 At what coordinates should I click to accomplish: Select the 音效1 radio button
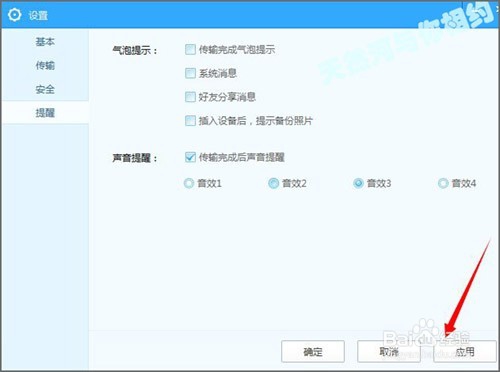189,183
